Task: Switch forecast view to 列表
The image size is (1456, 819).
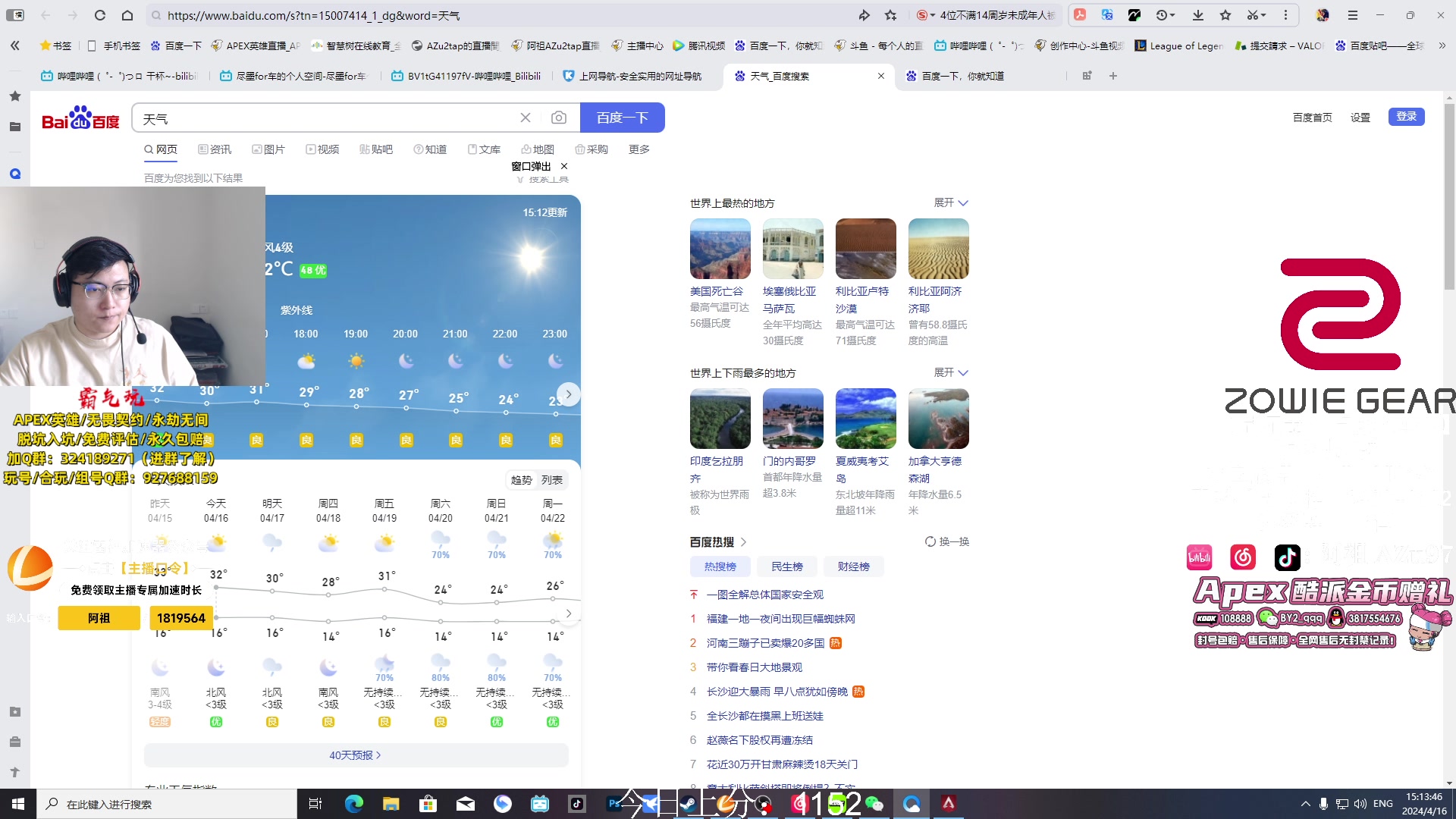Action: coord(552,480)
